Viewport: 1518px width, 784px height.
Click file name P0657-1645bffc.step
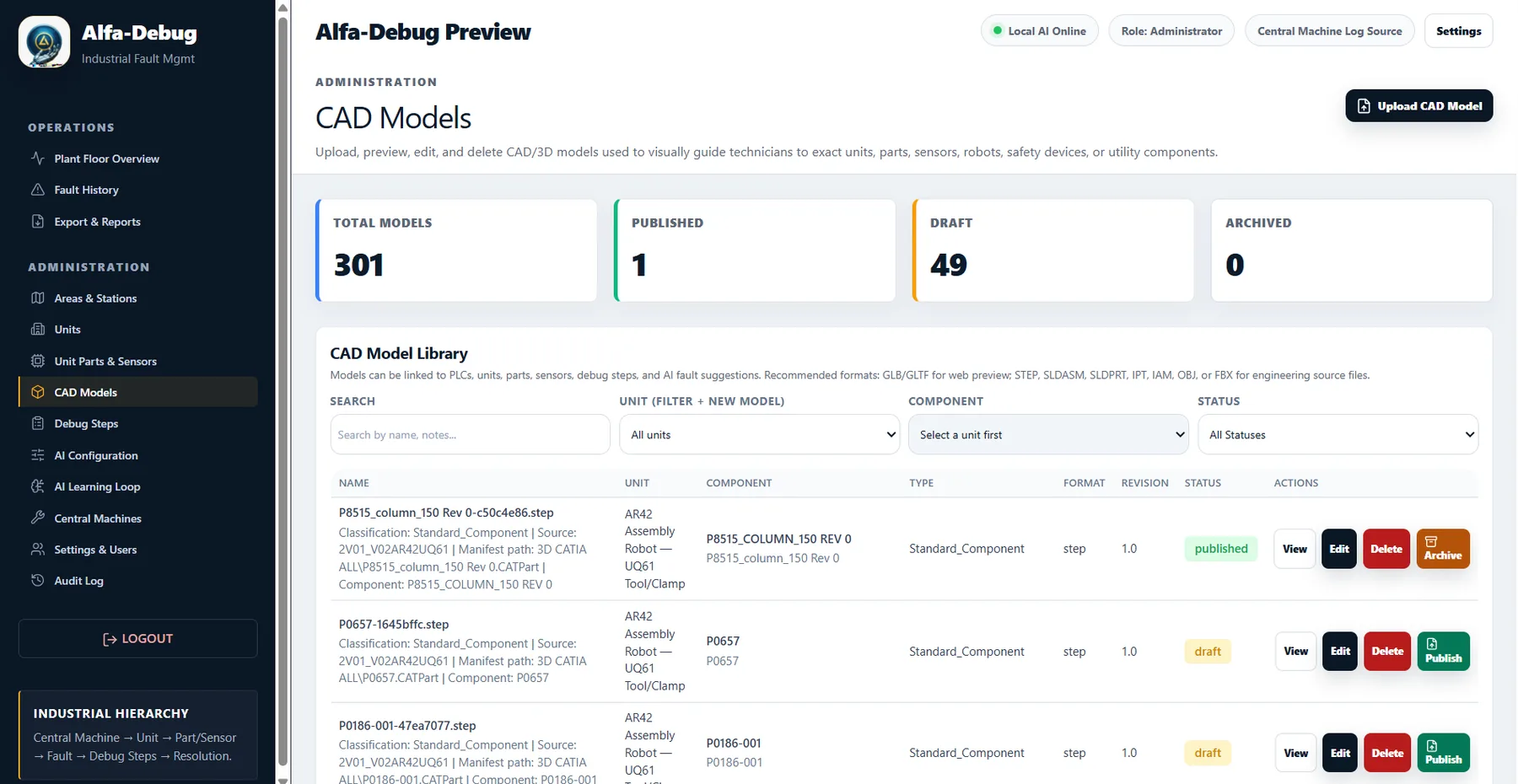click(394, 625)
